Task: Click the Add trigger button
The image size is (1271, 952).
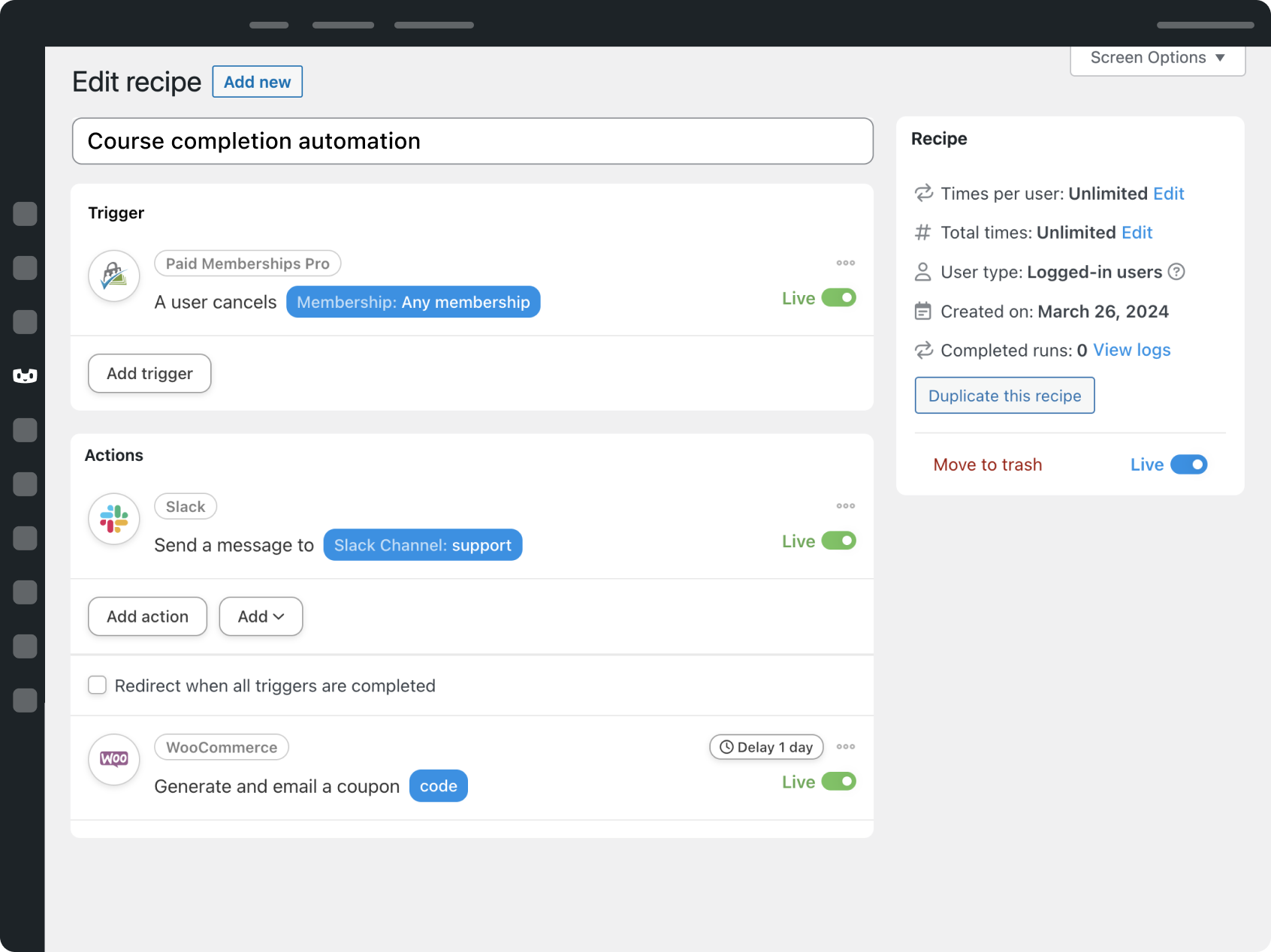Action: 149,373
